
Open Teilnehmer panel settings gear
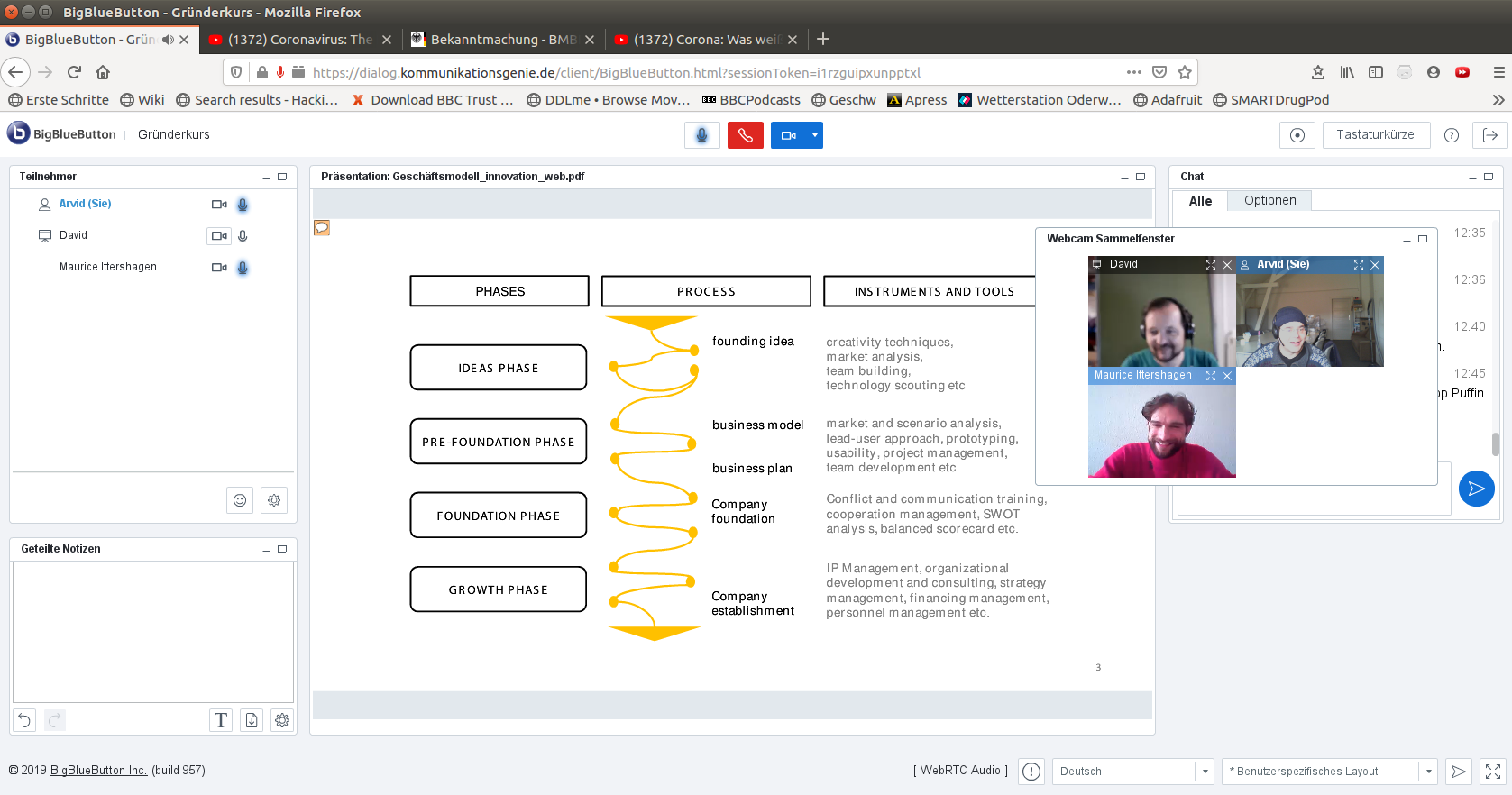[x=274, y=500]
